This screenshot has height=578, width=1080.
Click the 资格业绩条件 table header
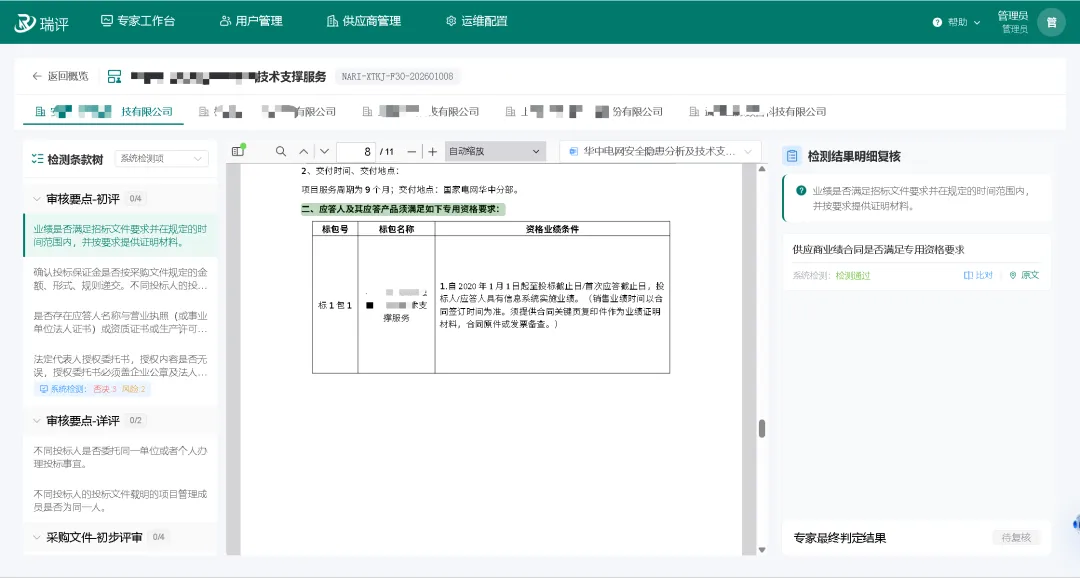coord(552,229)
